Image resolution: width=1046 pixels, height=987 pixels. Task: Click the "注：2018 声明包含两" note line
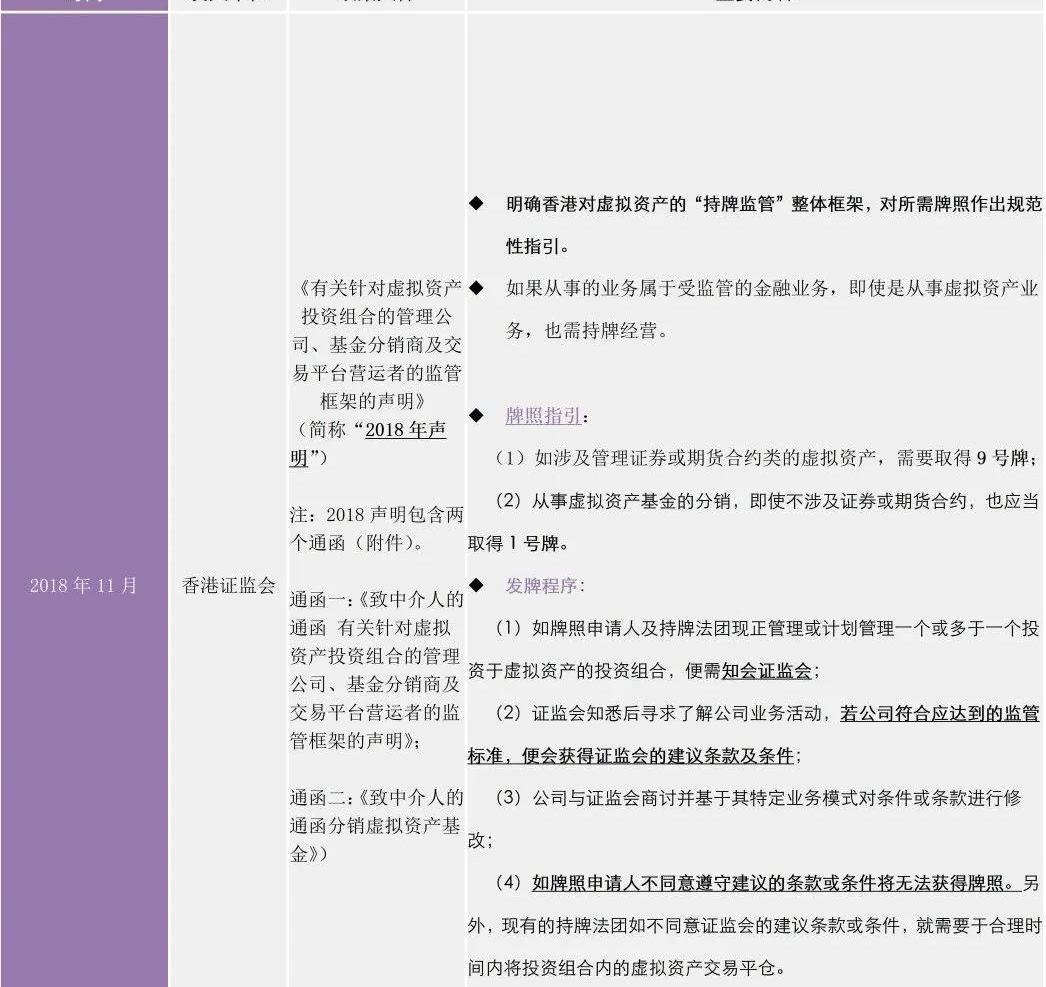tap(376, 516)
